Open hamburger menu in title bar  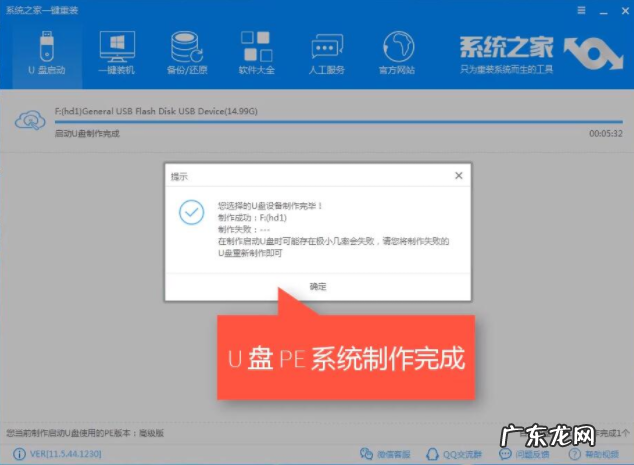point(581,10)
